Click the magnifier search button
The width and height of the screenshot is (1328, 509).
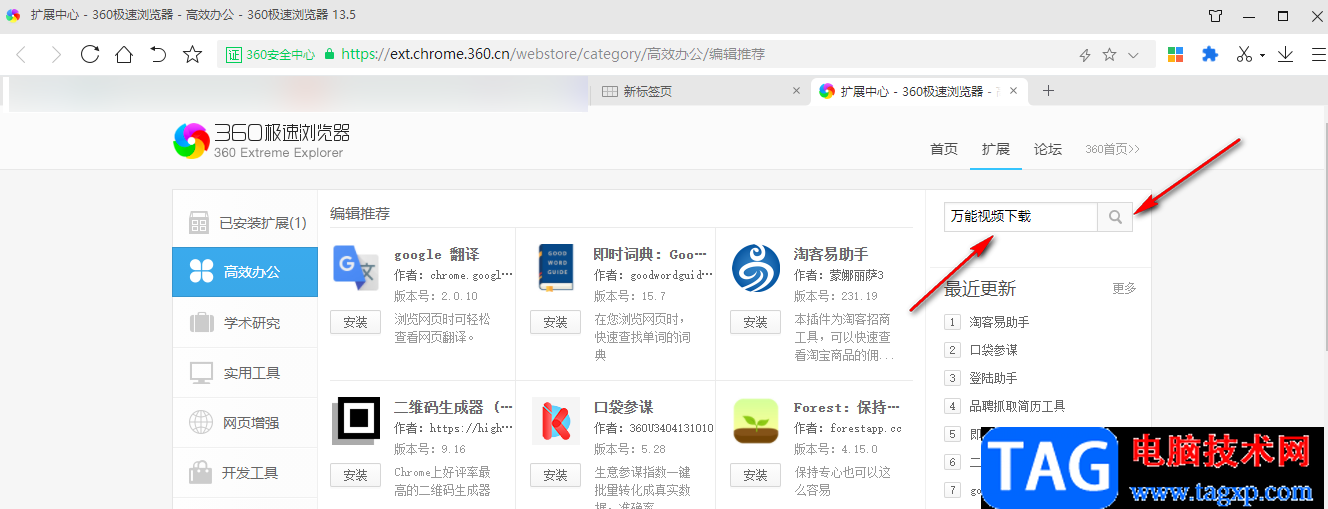tap(1115, 216)
